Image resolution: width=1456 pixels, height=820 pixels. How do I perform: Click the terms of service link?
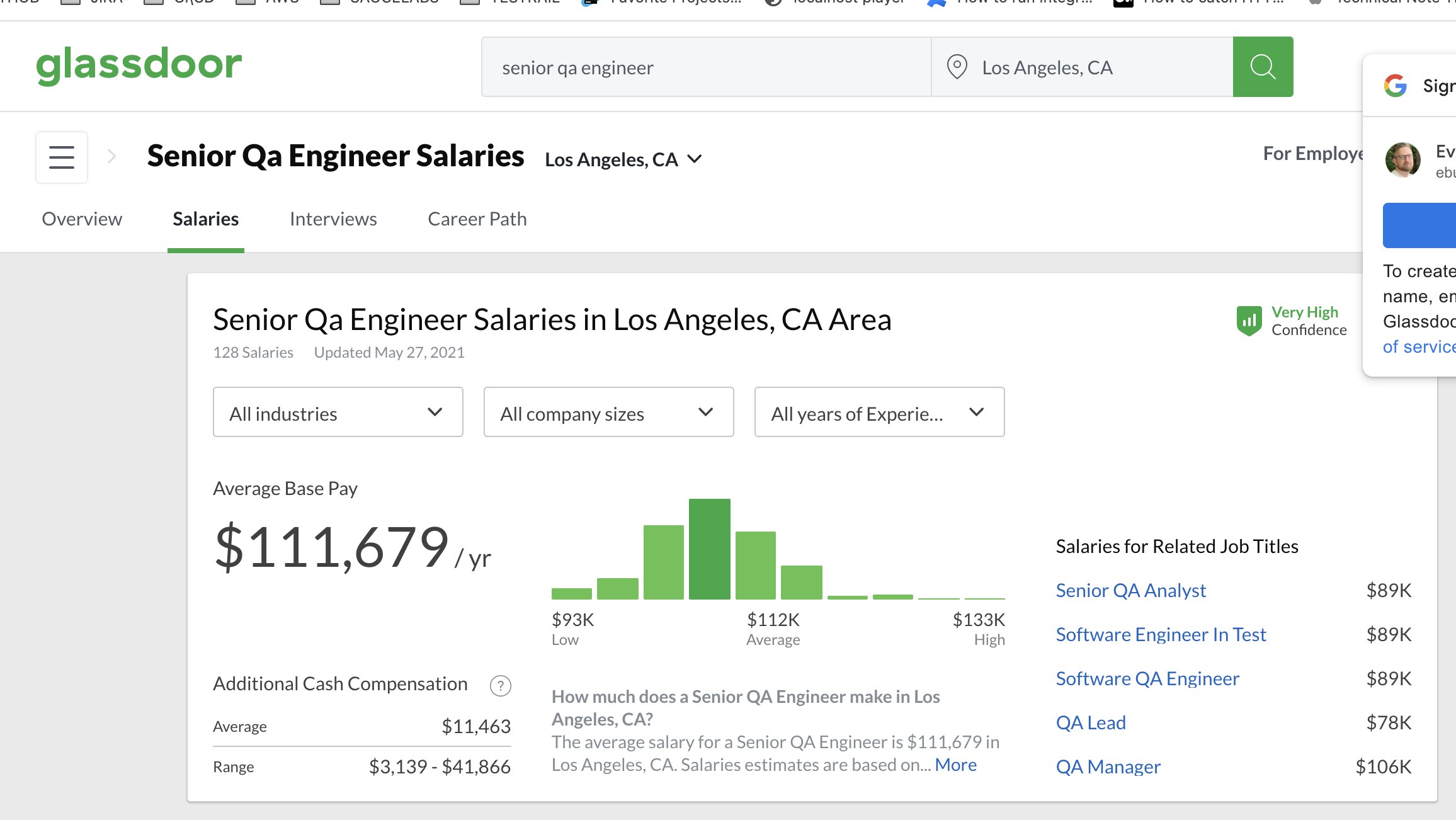coord(1419,347)
